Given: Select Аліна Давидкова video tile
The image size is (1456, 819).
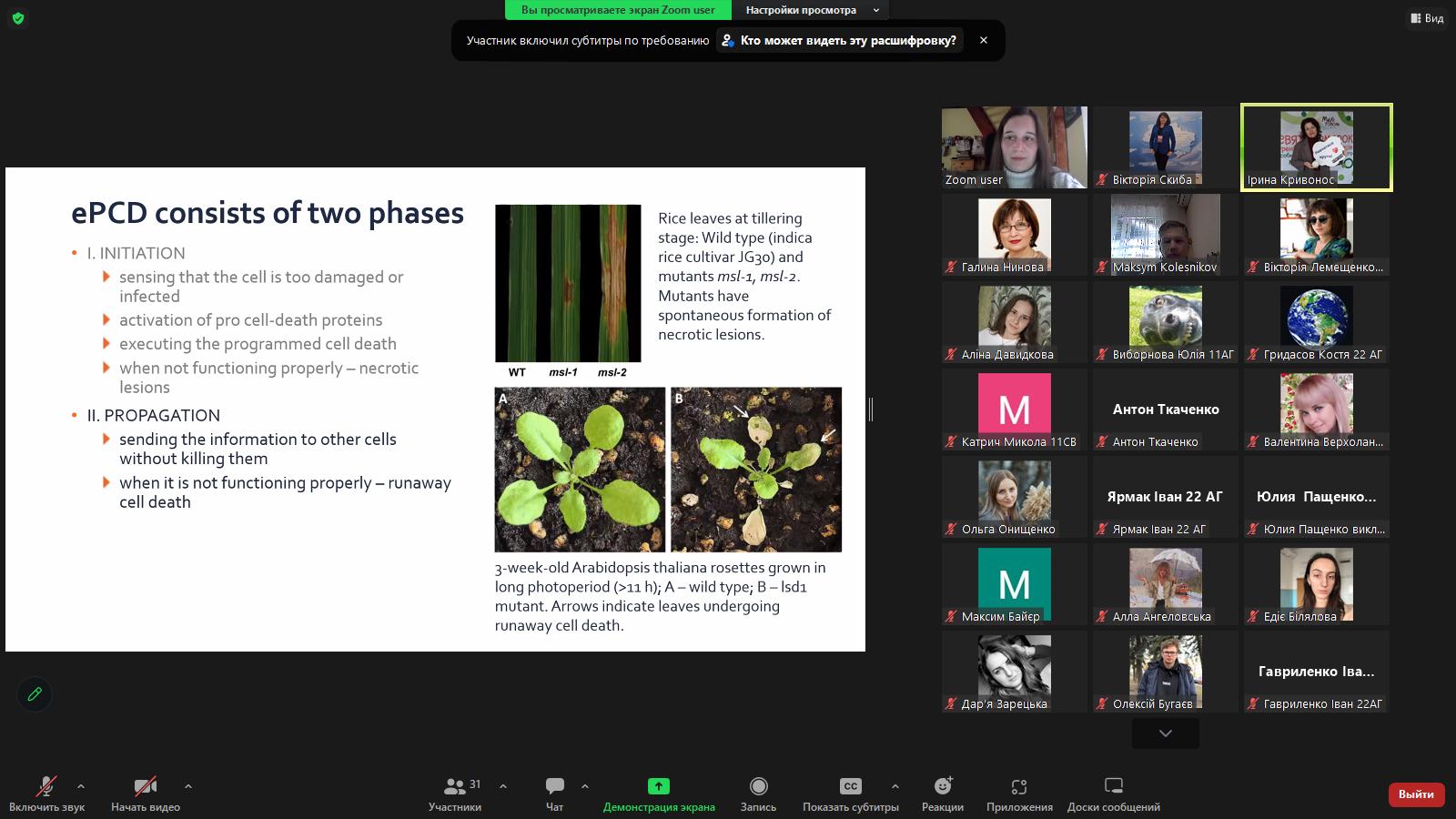Looking at the screenshot, I should point(1015,322).
